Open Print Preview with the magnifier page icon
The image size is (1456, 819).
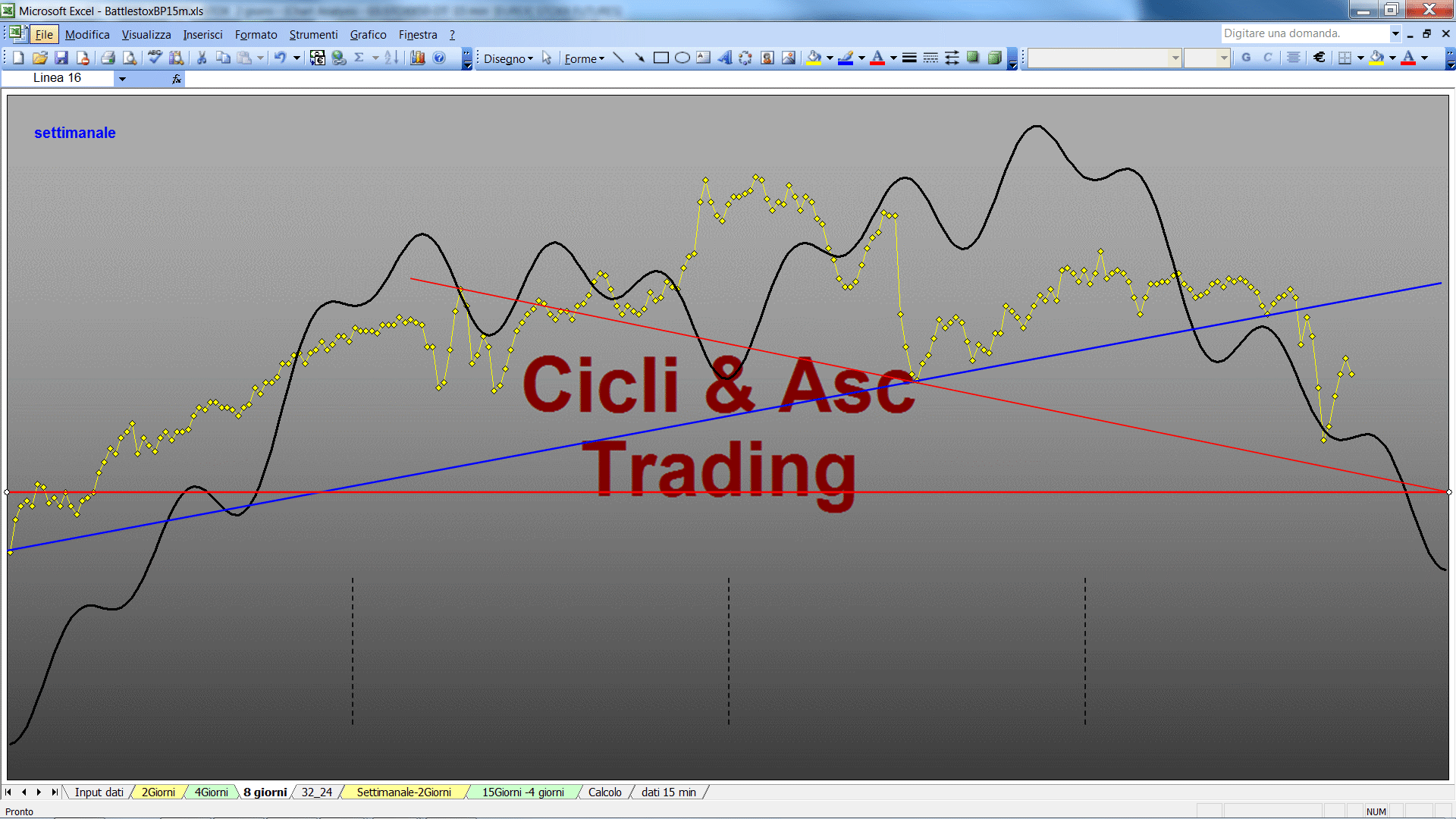130,58
